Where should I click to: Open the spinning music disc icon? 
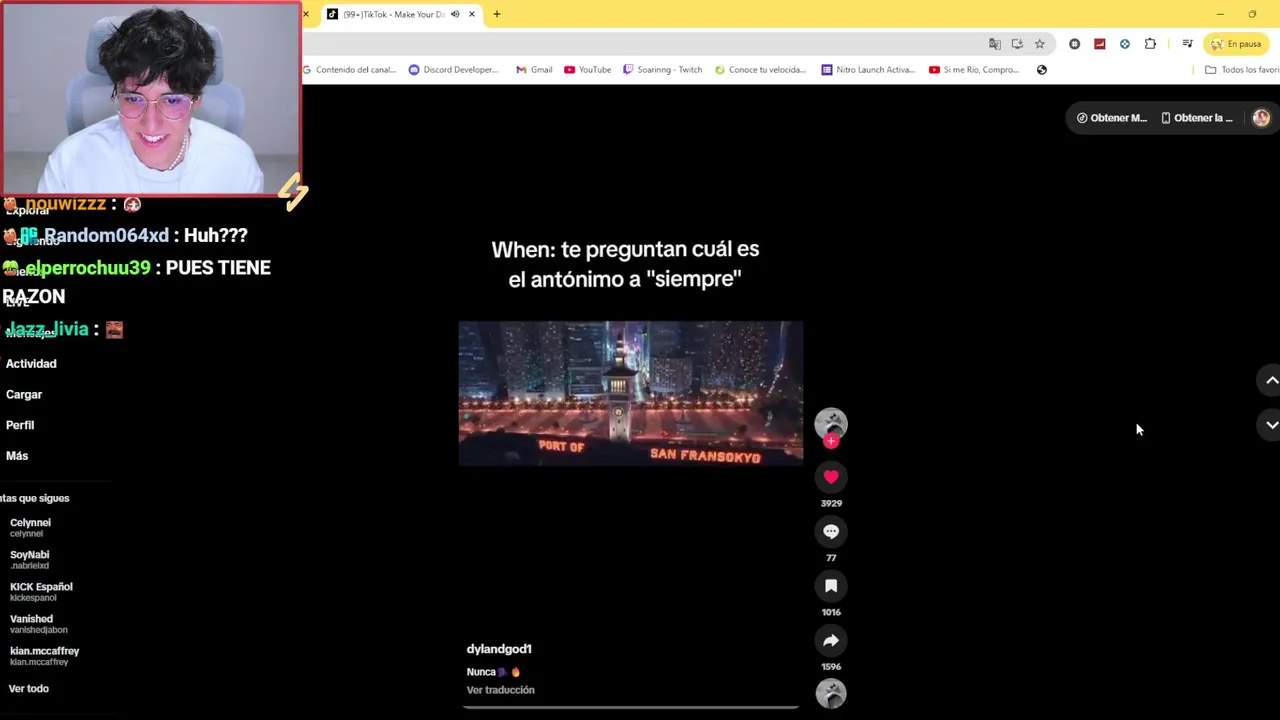[831, 693]
